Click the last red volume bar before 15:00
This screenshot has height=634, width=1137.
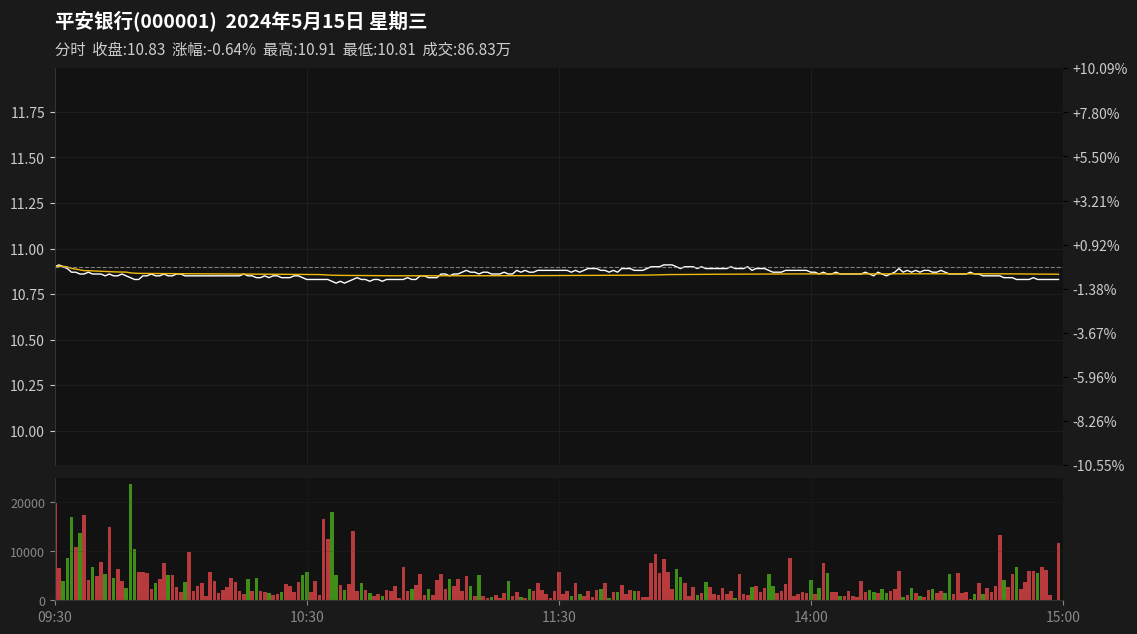pos(1059,572)
